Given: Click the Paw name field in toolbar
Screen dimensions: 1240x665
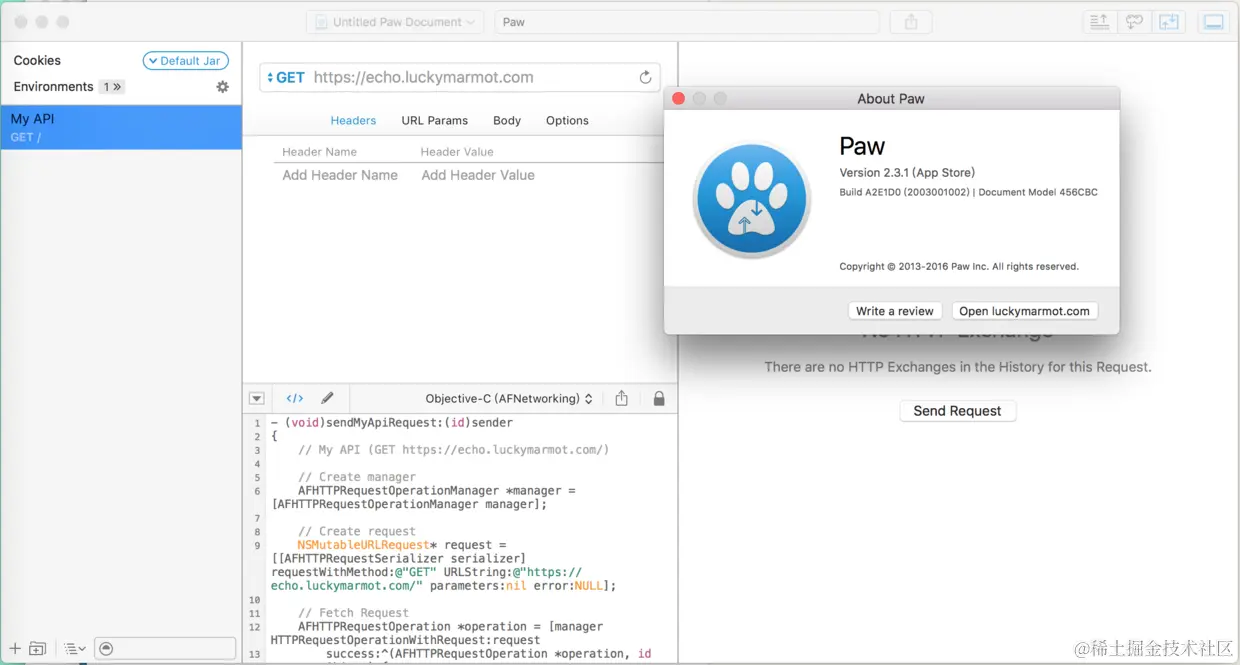Looking at the screenshot, I should coord(687,22).
